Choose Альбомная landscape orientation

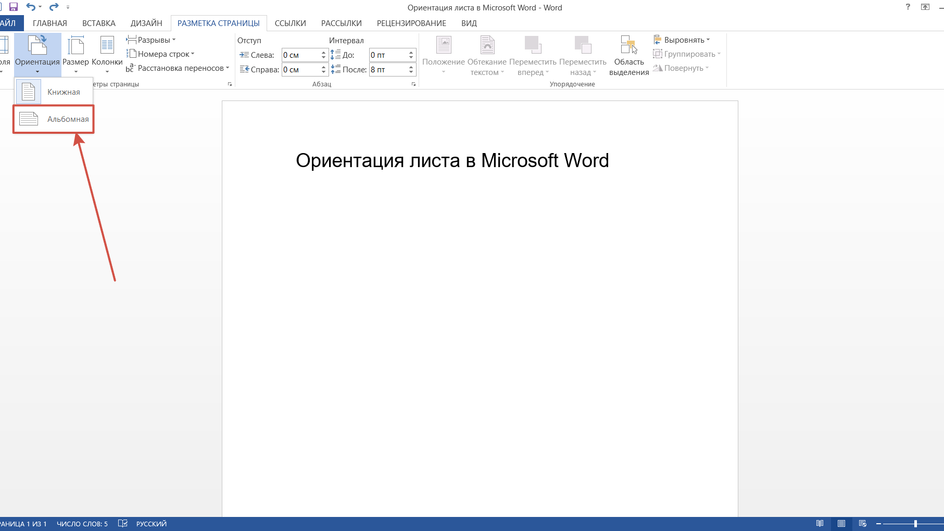point(53,119)
